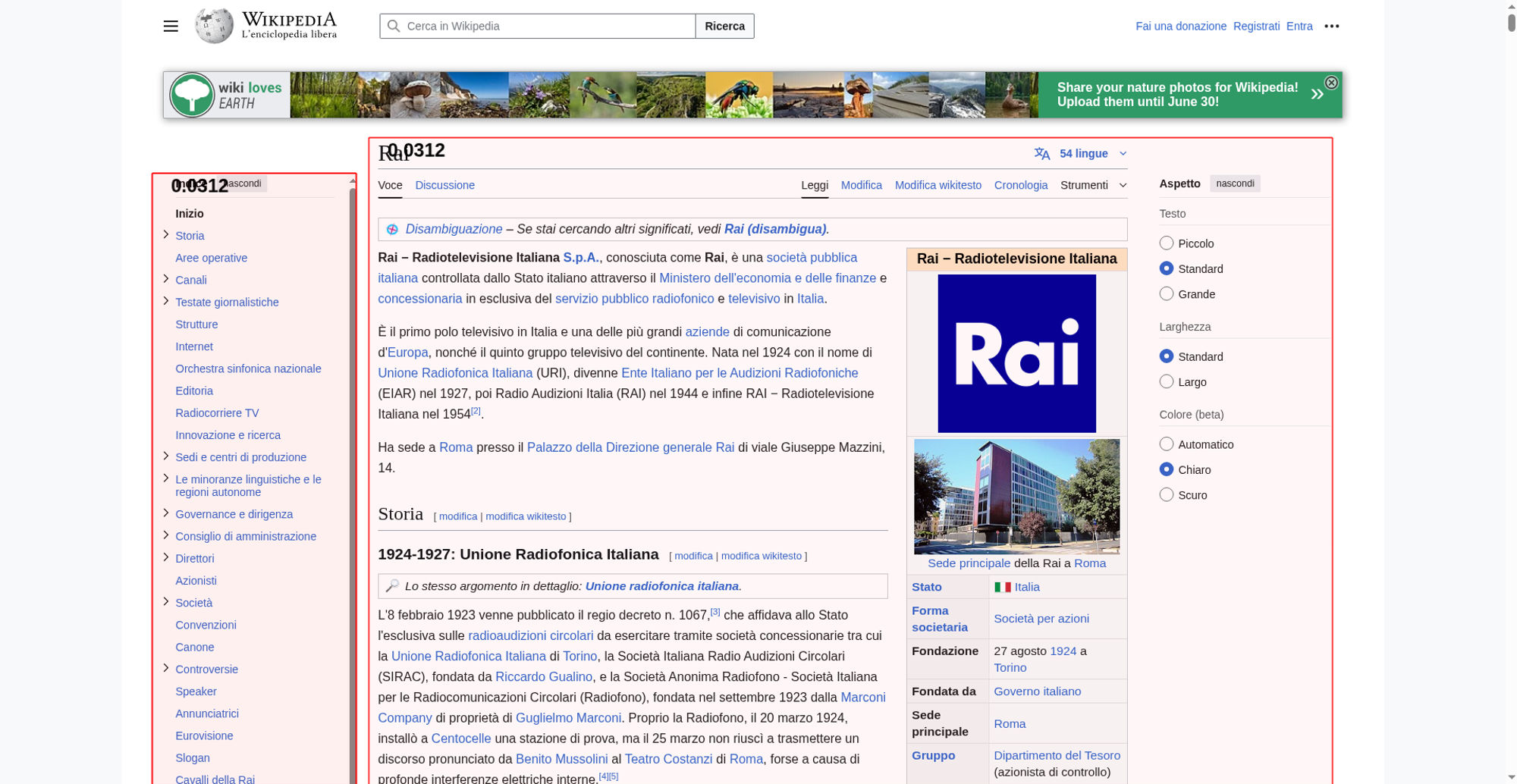Open the Modifica wikitesto tab
This screenshot has height=784, width=1517.
[938, 185]
